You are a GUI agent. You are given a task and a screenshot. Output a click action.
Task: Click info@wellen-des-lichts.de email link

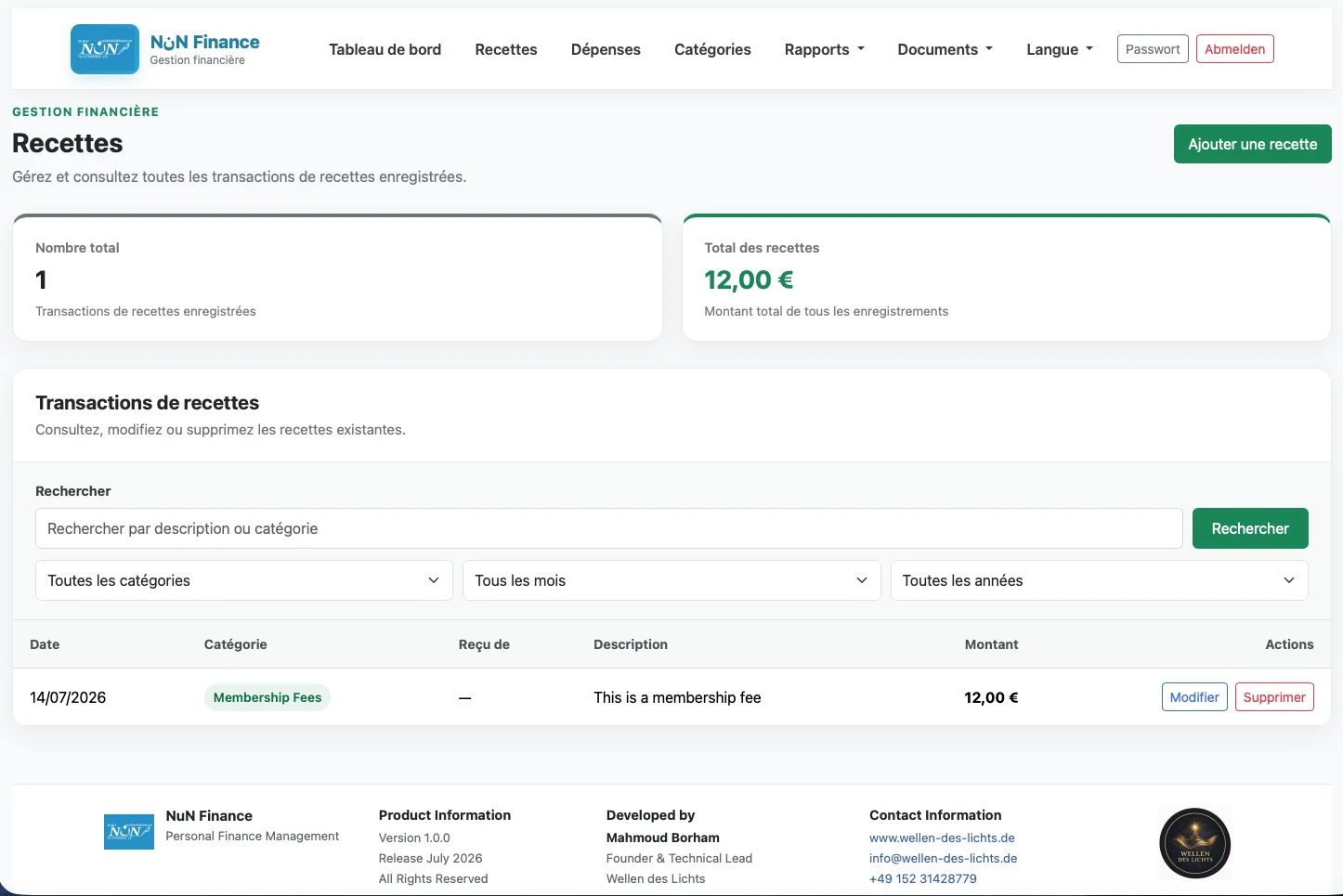pos(943,858)
